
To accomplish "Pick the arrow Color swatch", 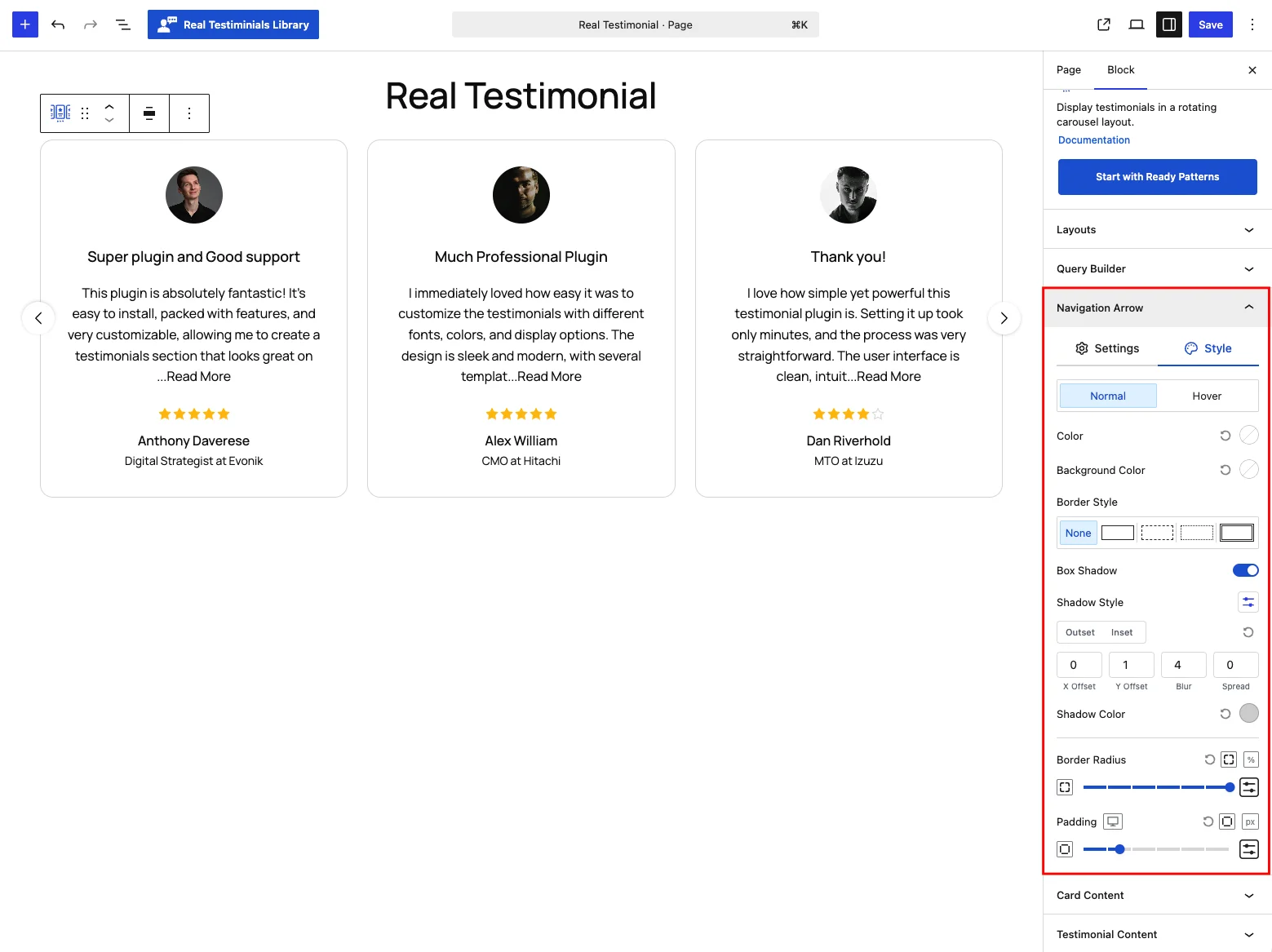I will 1249,436.
